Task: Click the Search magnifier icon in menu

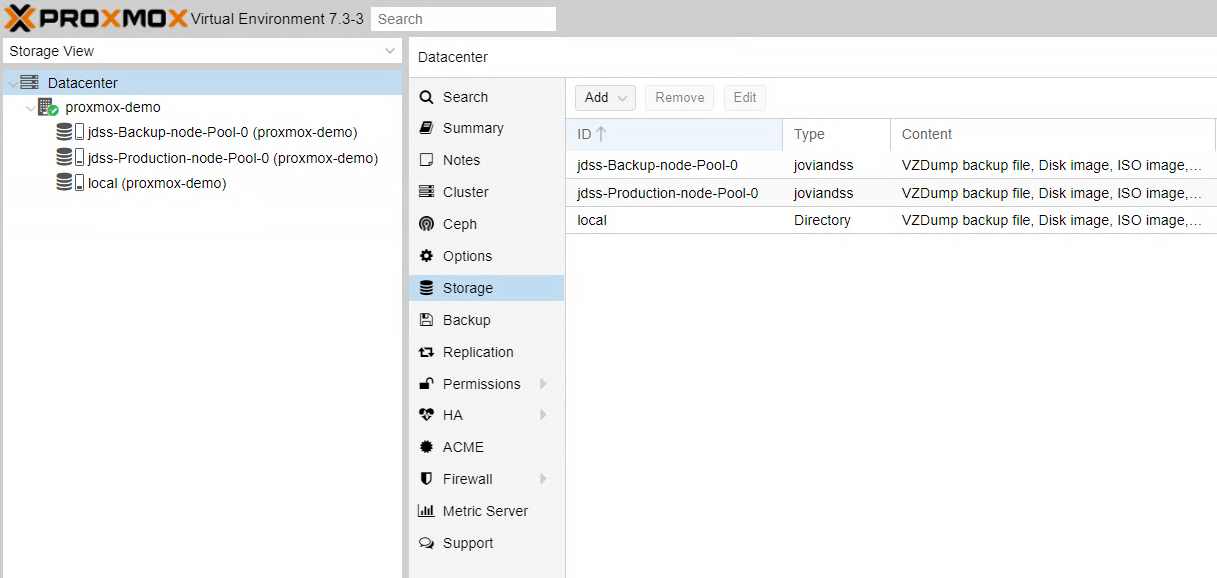Action: pos(426,97)
